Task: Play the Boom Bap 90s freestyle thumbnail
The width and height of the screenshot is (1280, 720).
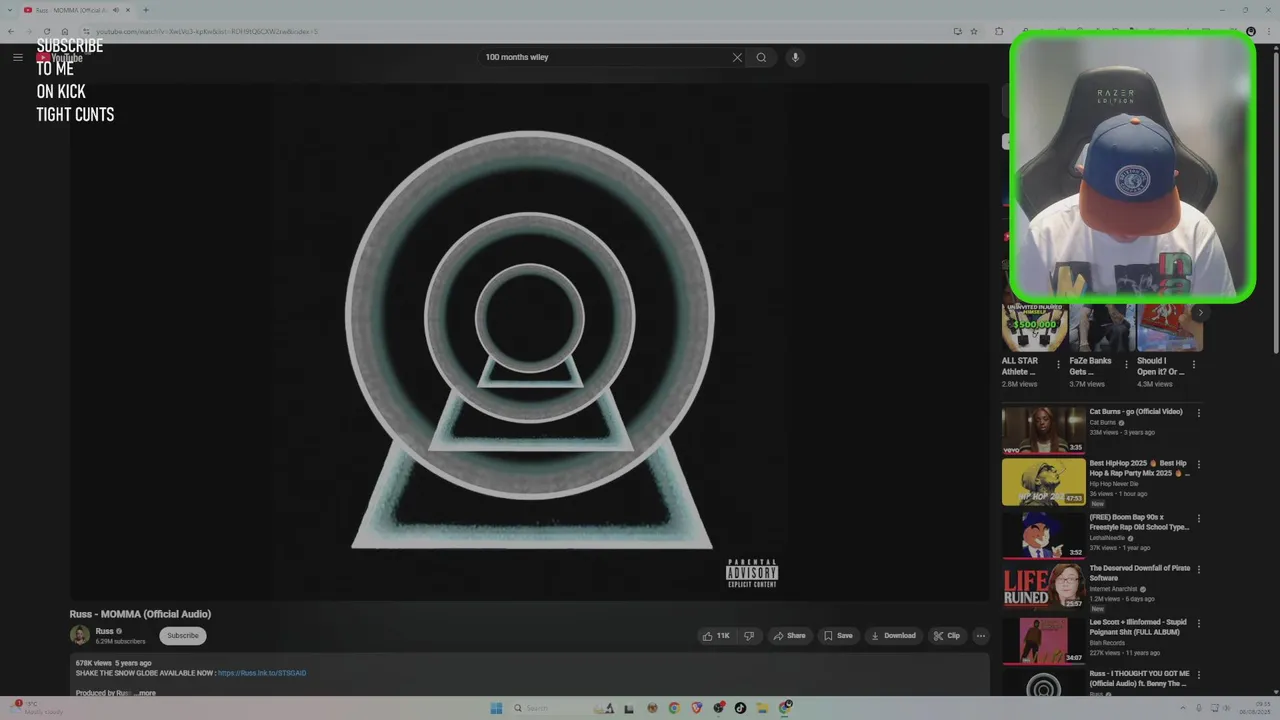Action: point(1043,535)
